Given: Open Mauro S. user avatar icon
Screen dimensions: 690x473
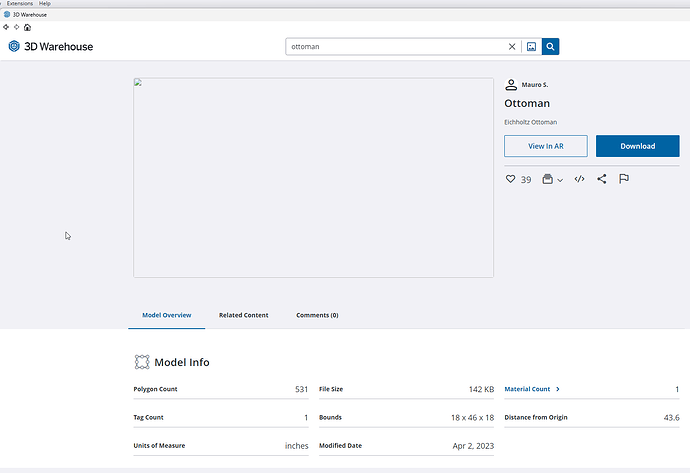Looking at the screenshot, I should pos(511,84).
